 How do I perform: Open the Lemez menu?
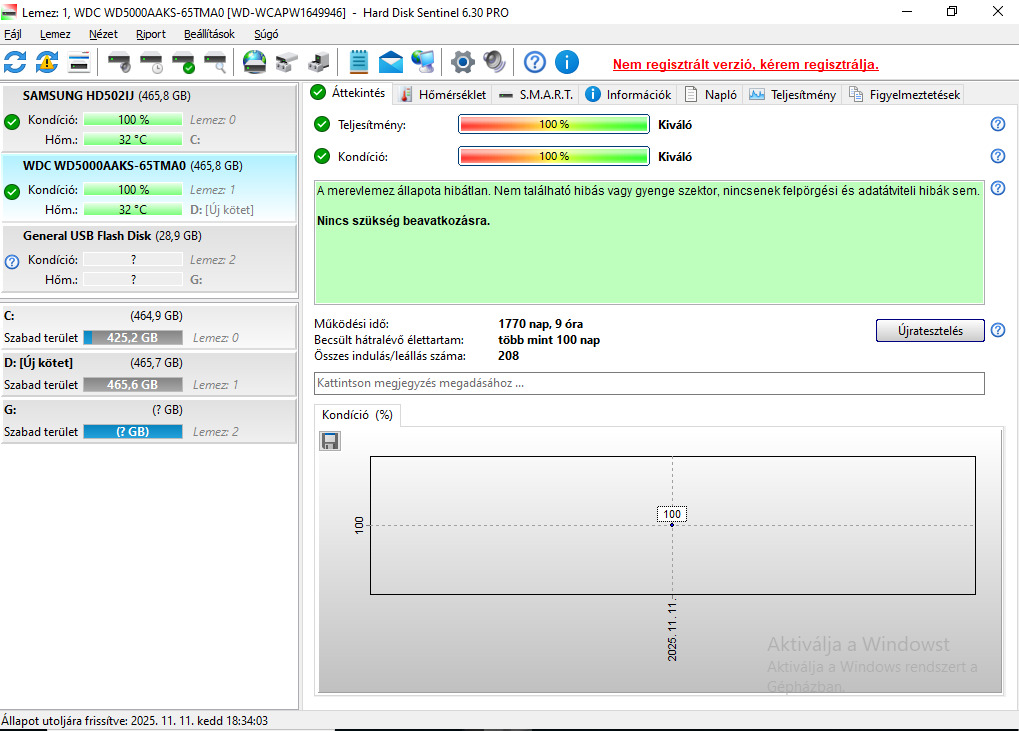55,34
